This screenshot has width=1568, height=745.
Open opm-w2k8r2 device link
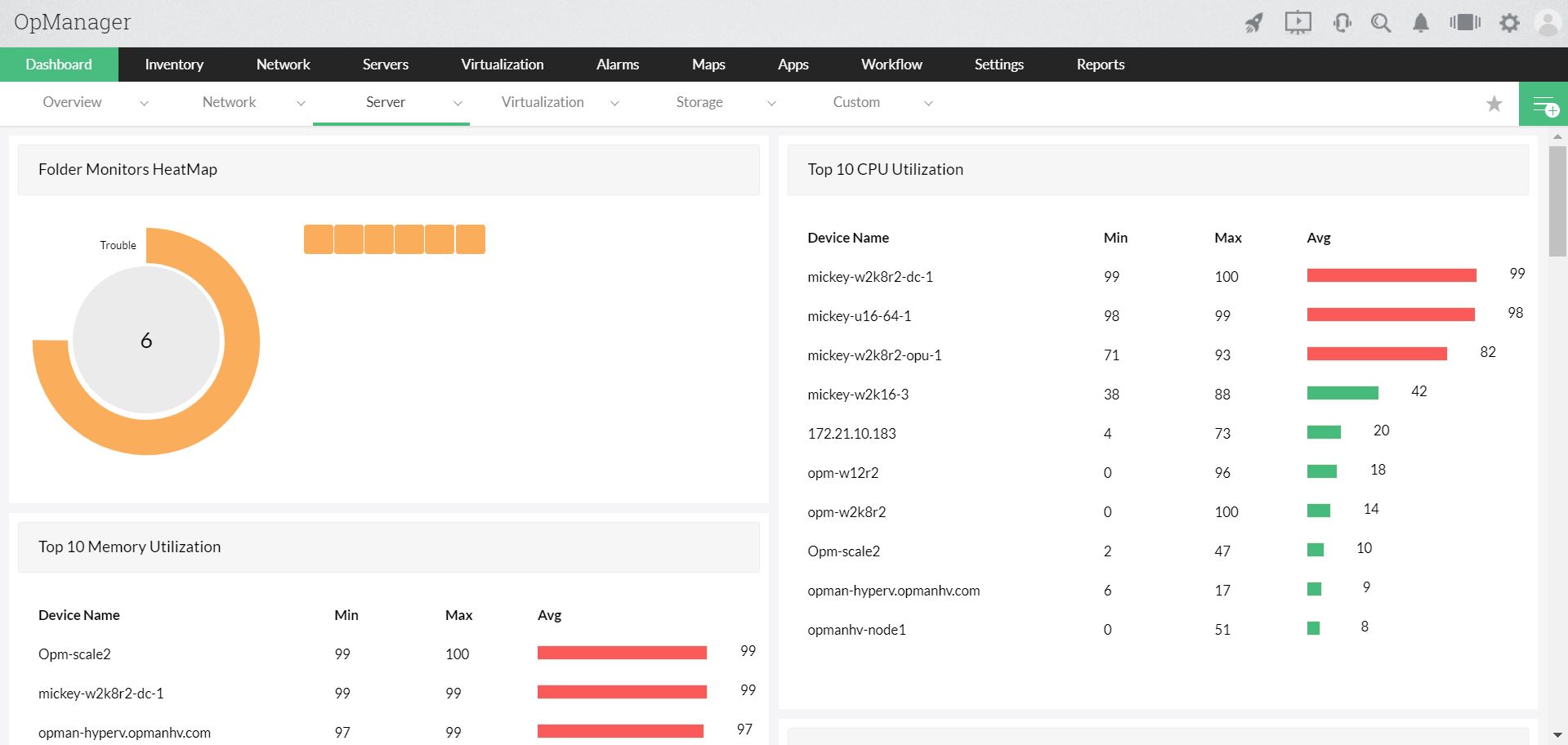coord(847,512)
